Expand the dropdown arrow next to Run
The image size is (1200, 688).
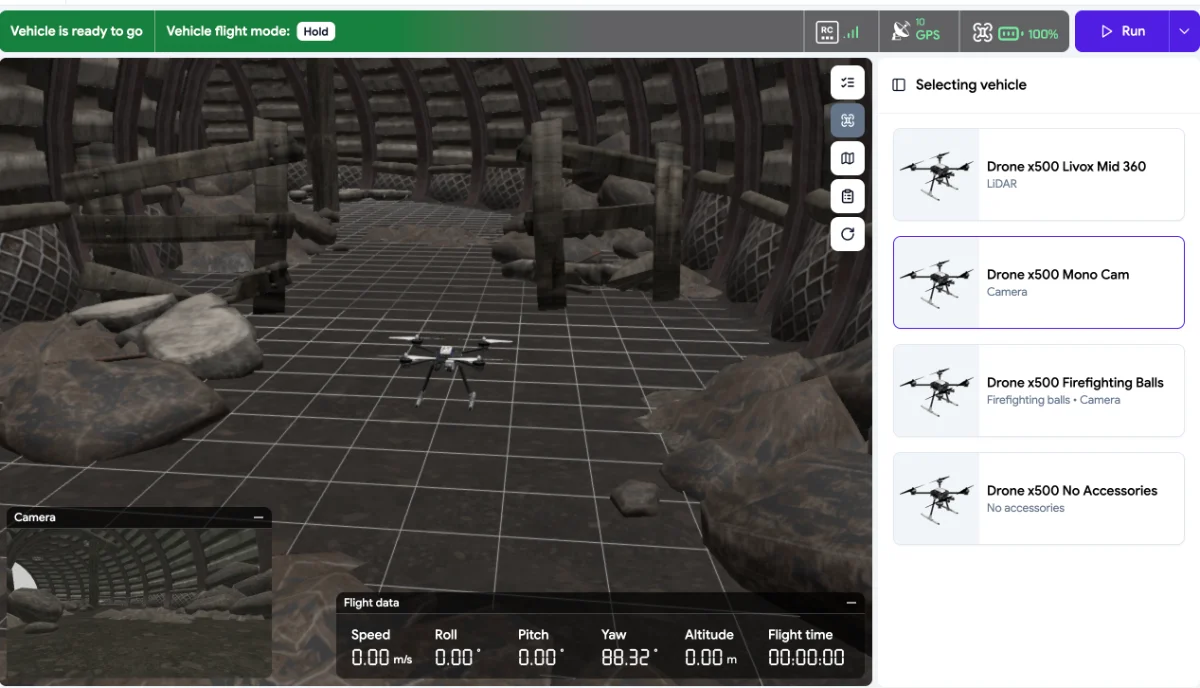[1183, 32]
